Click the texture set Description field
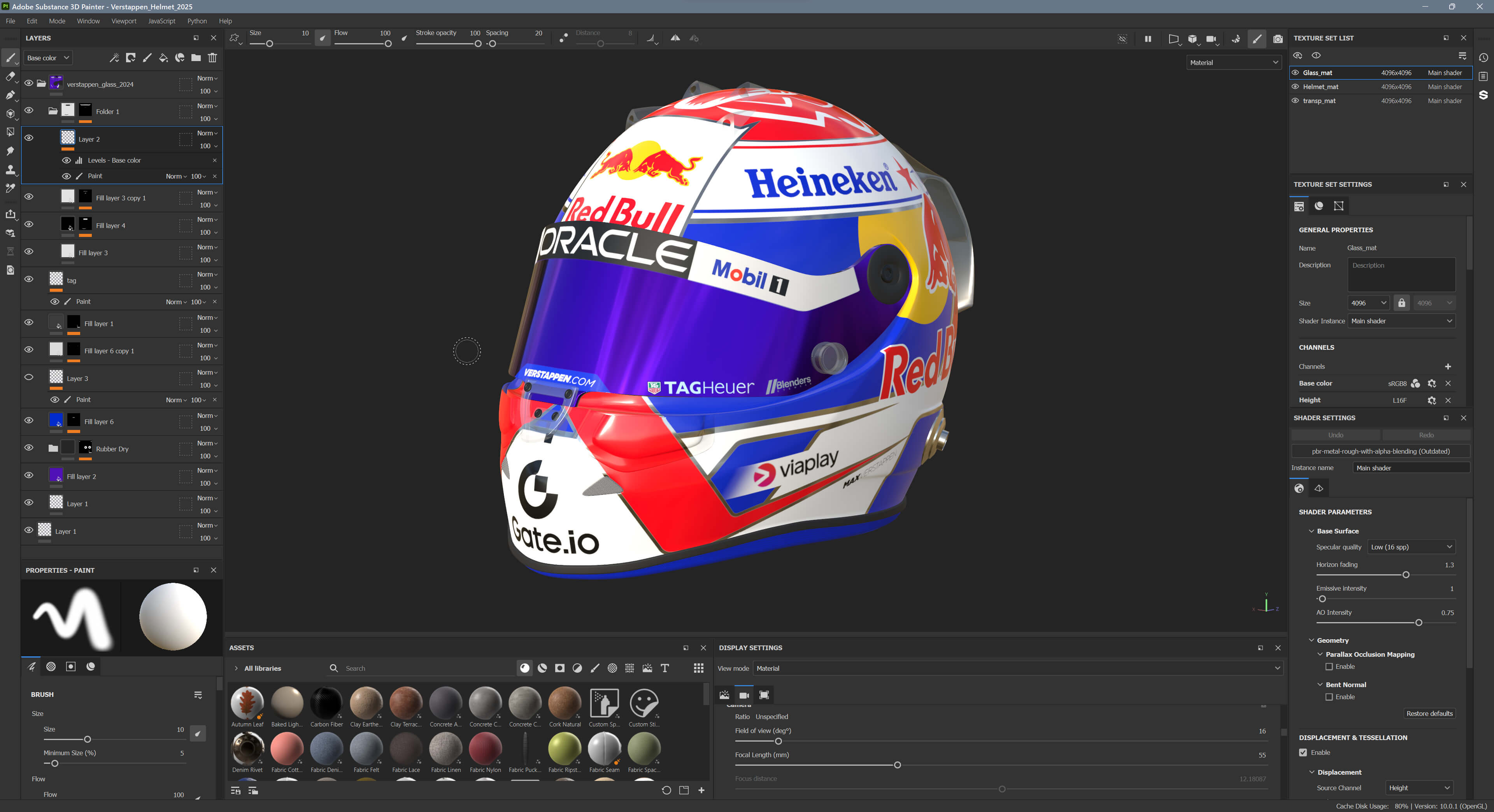Screen dimensions: 1494x812 tap(1401, 274)
